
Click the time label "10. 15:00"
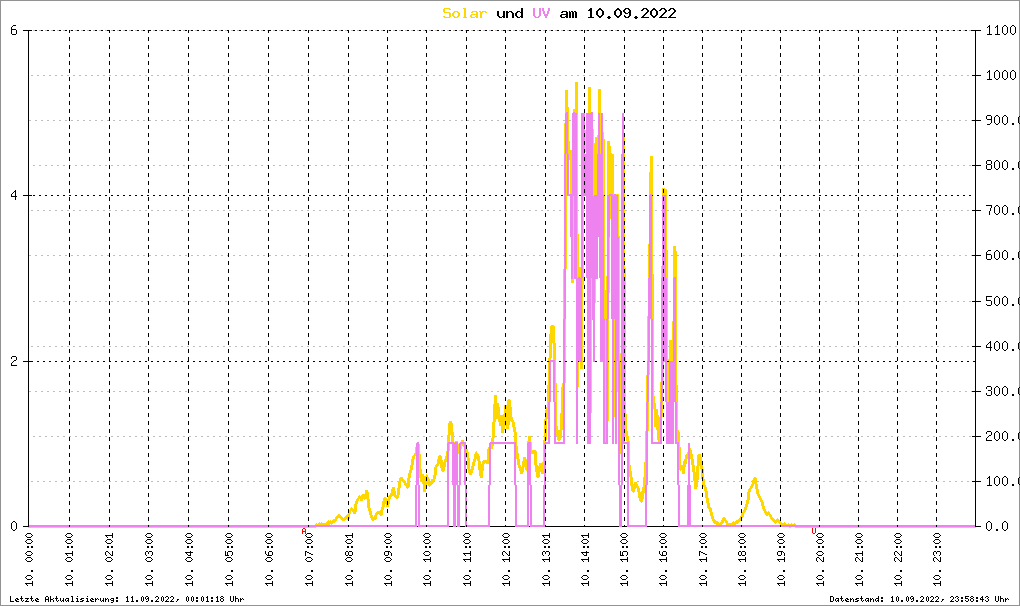coord(624,560)
